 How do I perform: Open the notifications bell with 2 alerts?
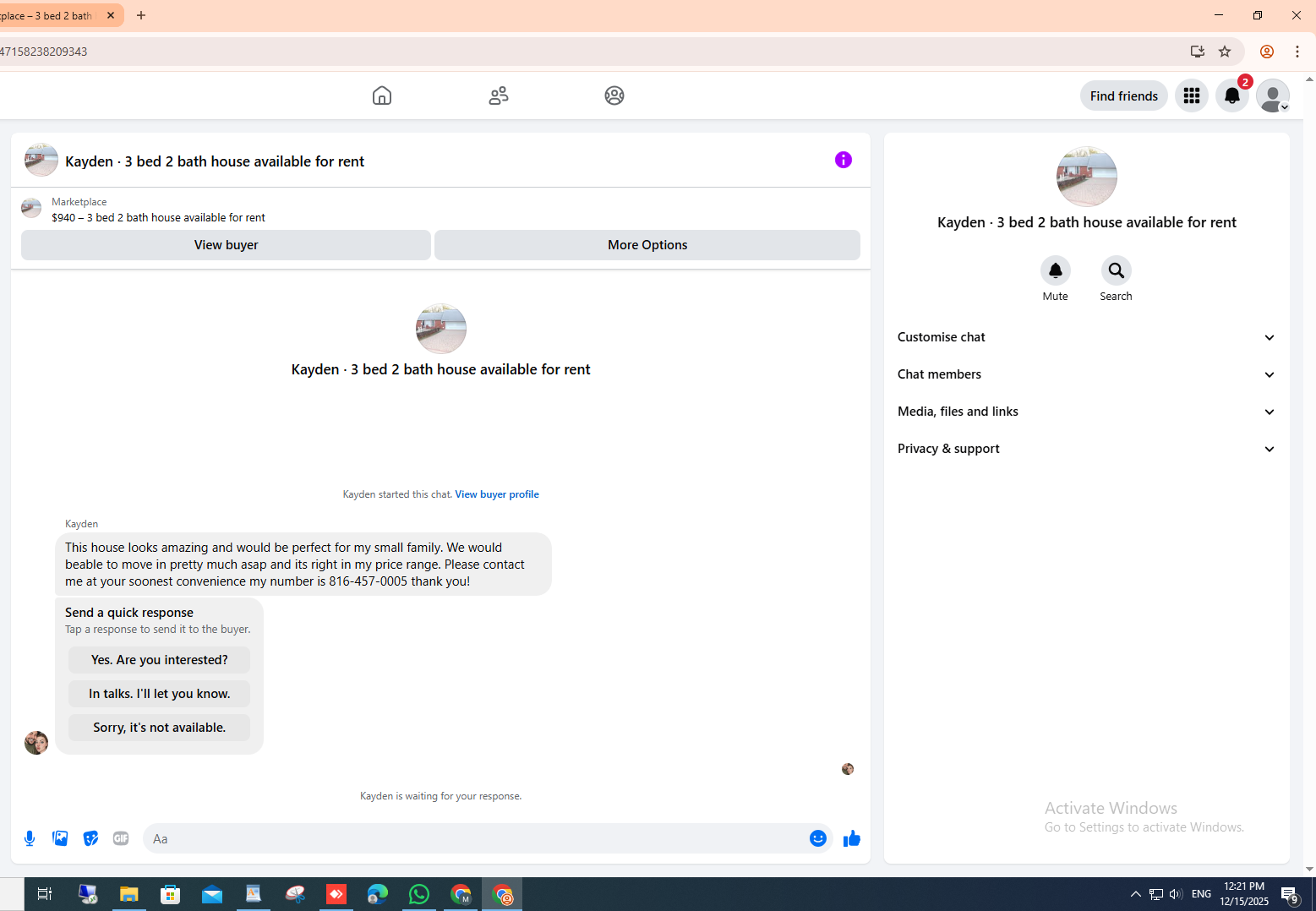(1232, 95)
